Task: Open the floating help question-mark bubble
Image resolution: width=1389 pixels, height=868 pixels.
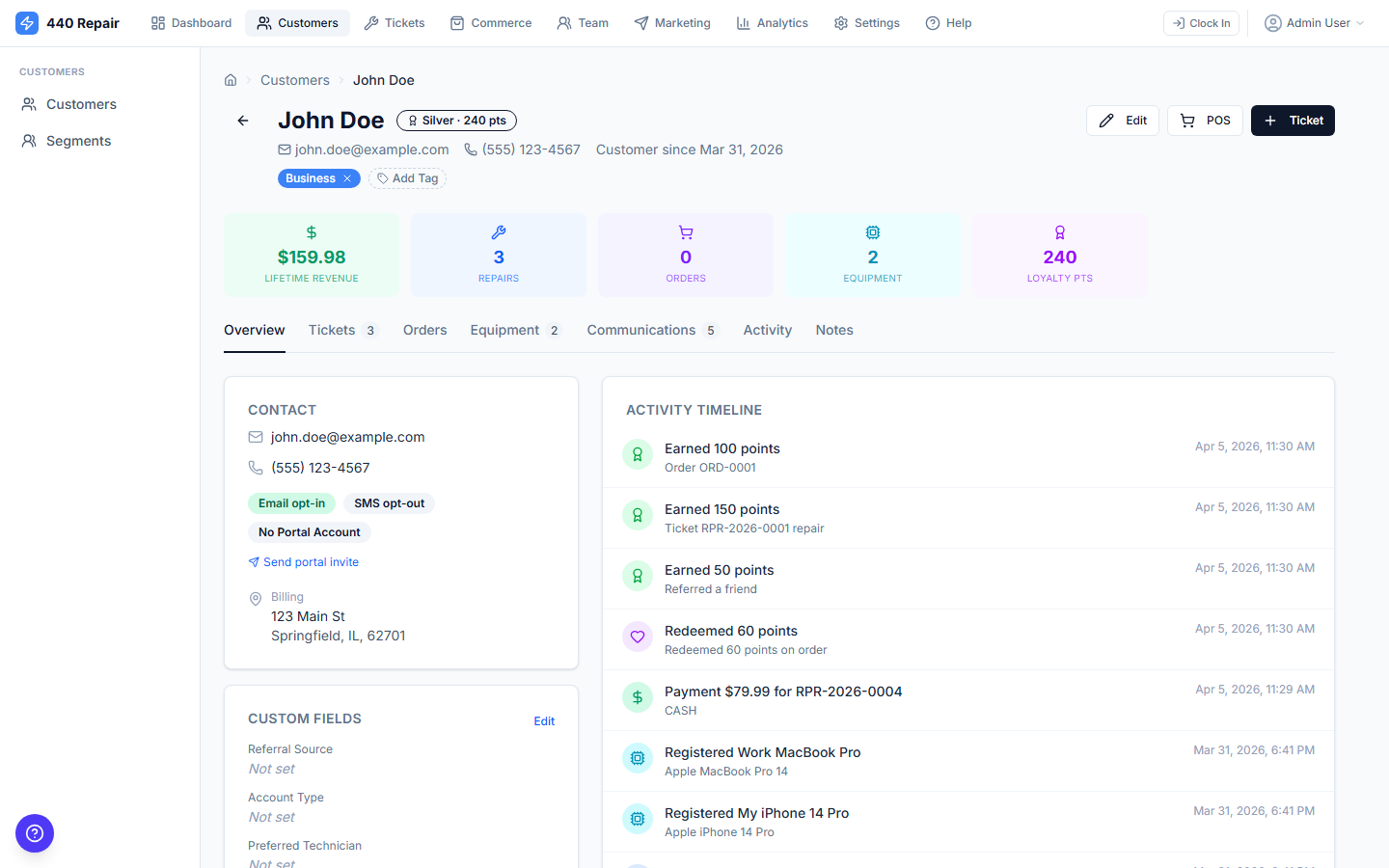Action: point(35,833)
